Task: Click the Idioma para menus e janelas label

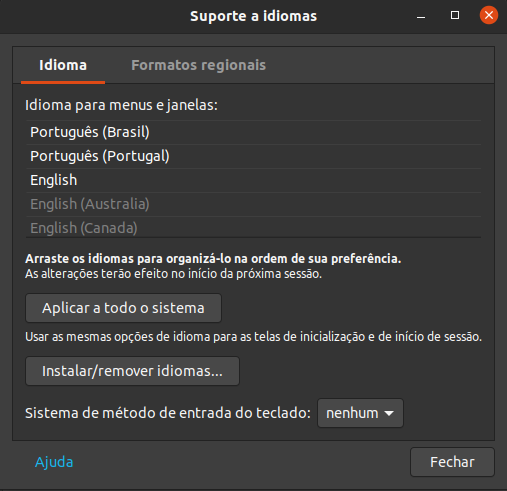Action: (121, 105)
